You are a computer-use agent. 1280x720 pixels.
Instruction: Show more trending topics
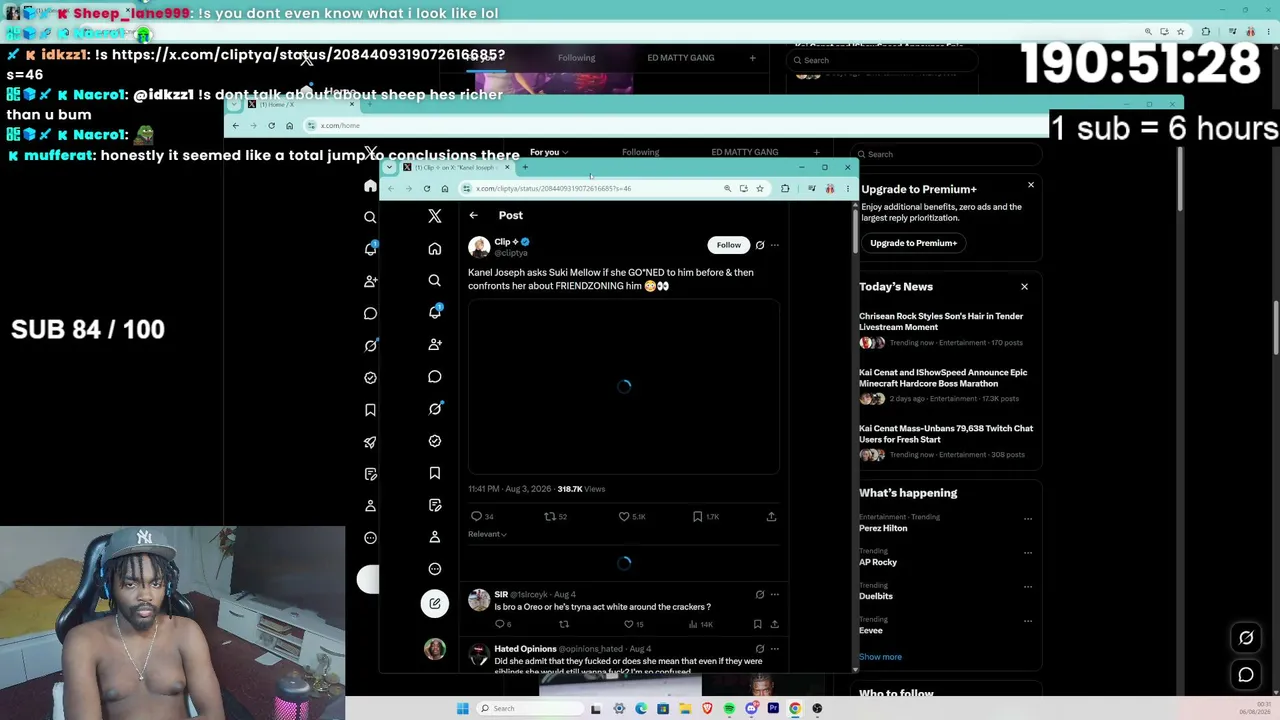tap(880, 657)
